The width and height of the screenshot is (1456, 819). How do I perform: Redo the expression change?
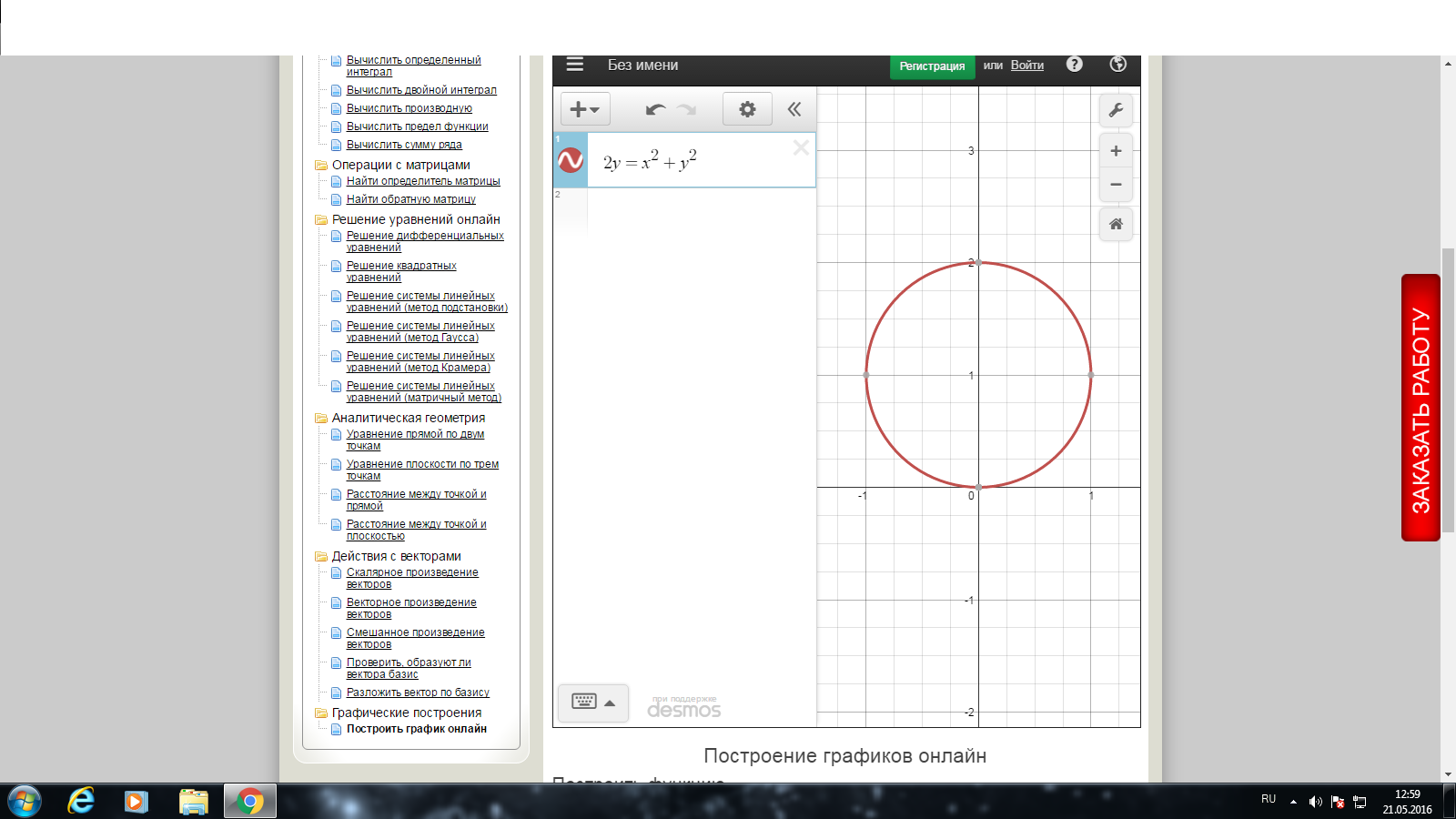coord(686,109)
